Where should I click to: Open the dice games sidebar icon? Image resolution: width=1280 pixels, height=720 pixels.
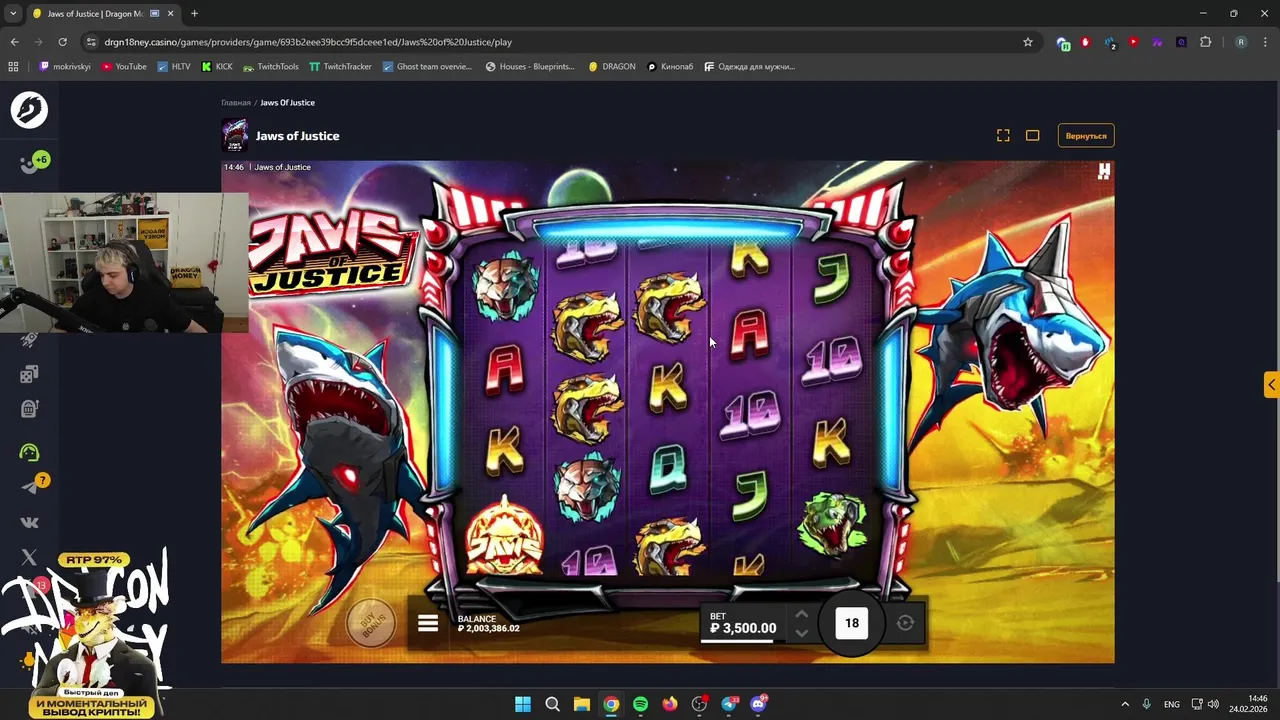(29, 374)
